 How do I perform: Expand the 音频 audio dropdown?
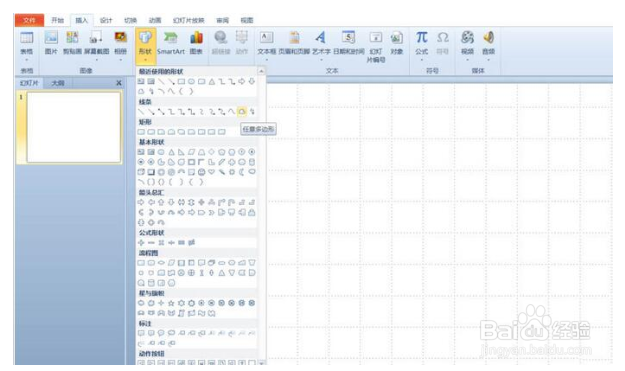489,46
